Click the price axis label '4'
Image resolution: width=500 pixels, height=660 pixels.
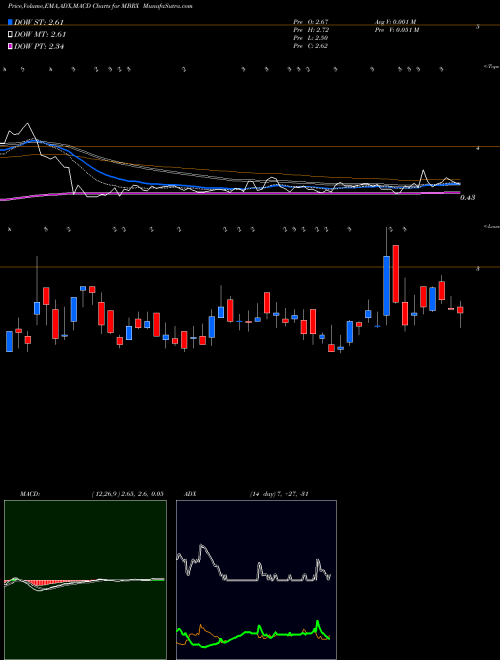478,148
